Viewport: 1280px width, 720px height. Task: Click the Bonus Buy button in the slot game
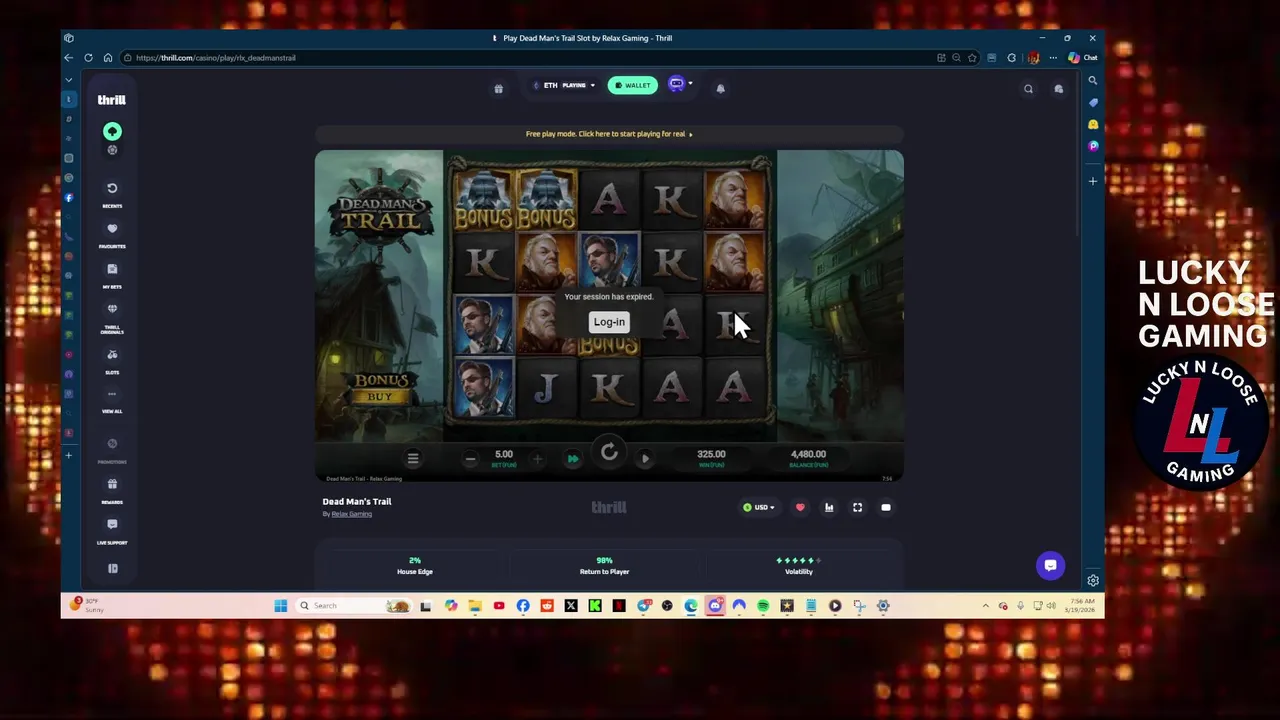(x=381, y=387)
